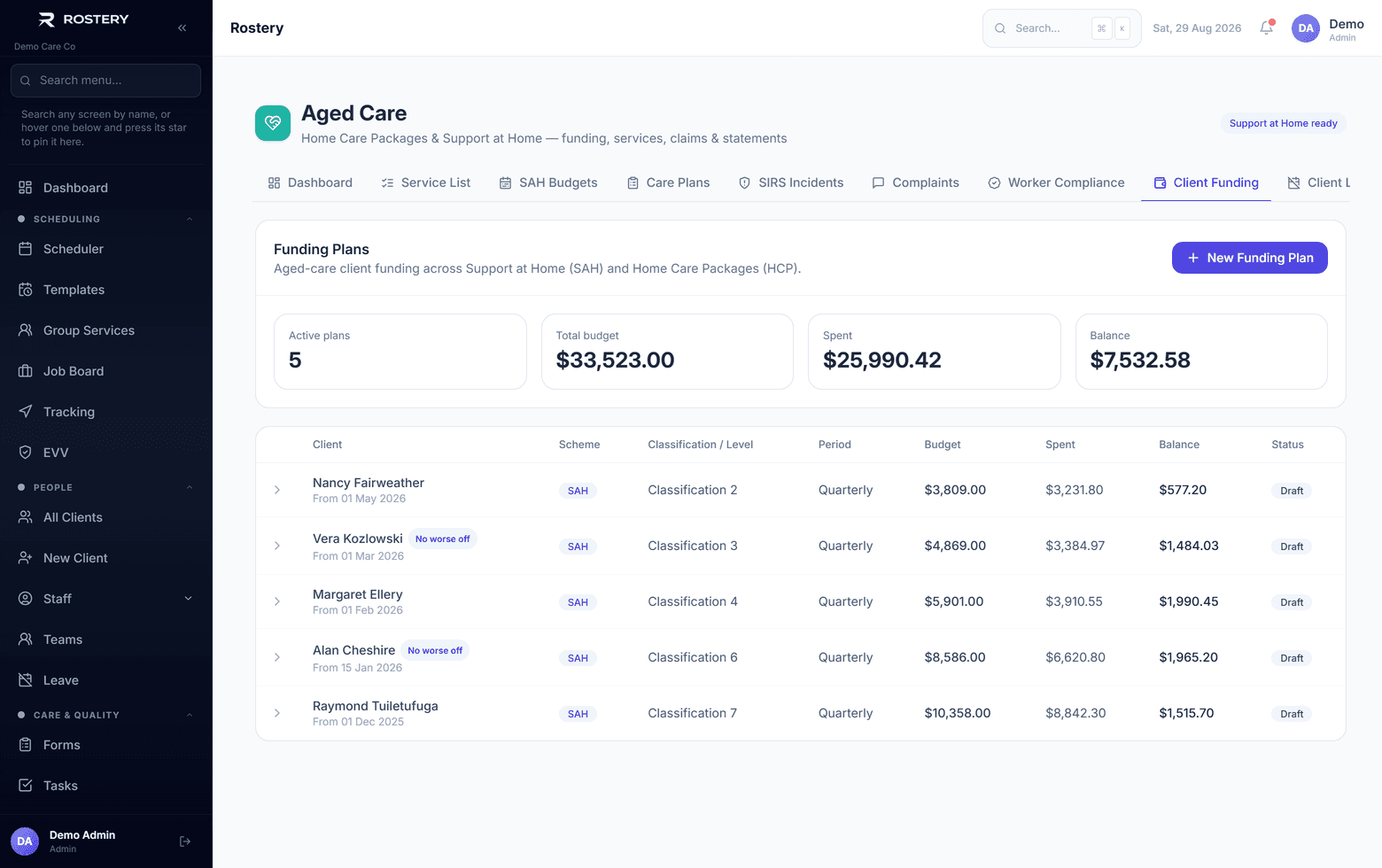Click the New Client add-person icon
Viewport: 1382px width, 868px height.
[26, 558]
